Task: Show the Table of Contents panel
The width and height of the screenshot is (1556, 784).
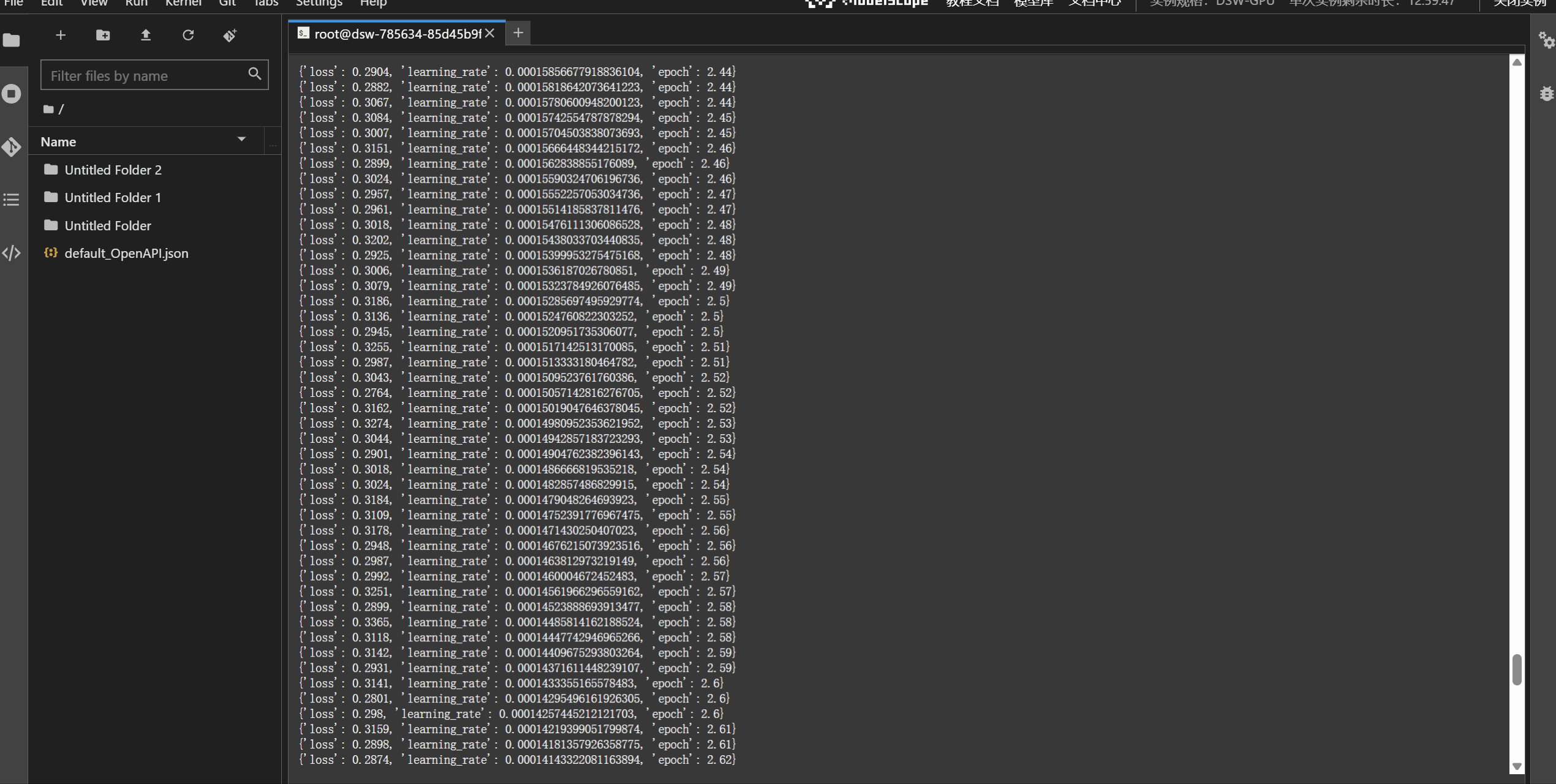Action: click(12, 200)
